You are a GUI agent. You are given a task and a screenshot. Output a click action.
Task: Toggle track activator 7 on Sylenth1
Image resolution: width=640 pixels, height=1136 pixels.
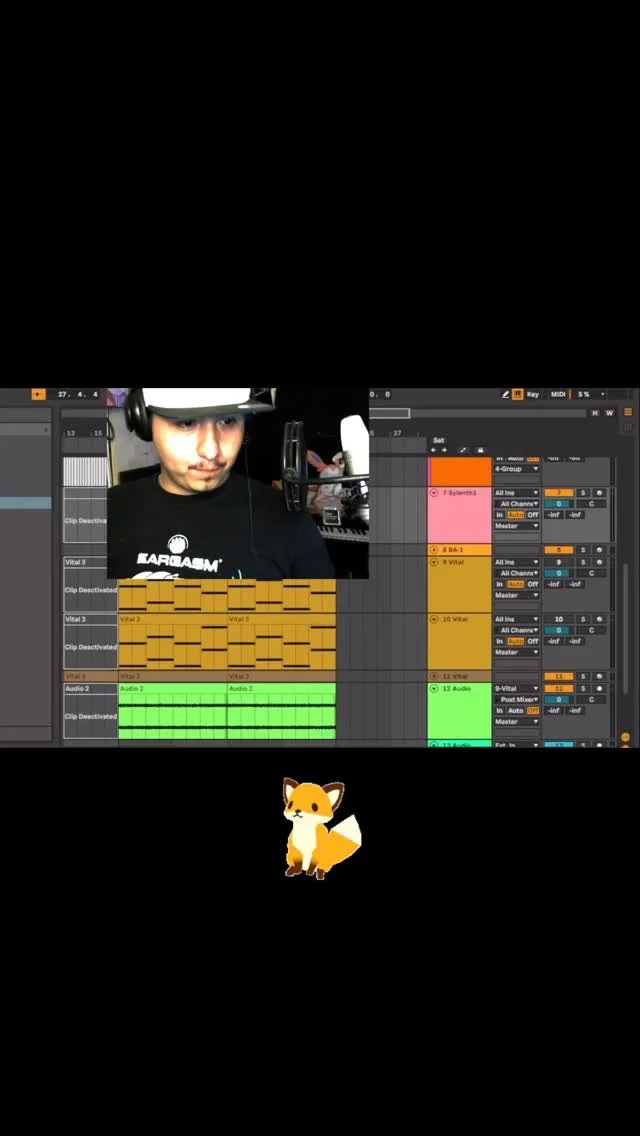[559, 493]
